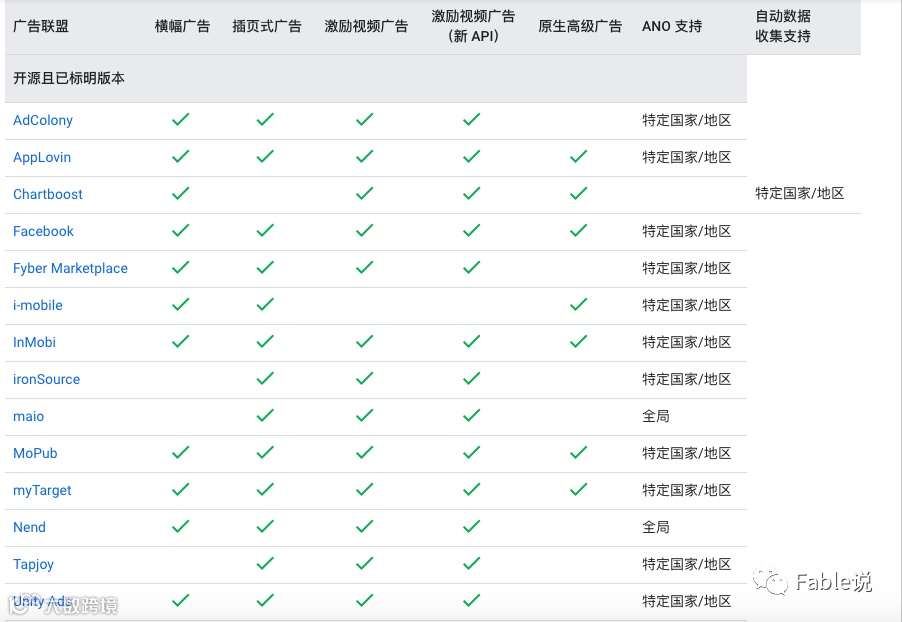Click Facebook's 插页式广告 checkmark
The height and width of the screenshot is (622, 902).
[x=265, y=231]
